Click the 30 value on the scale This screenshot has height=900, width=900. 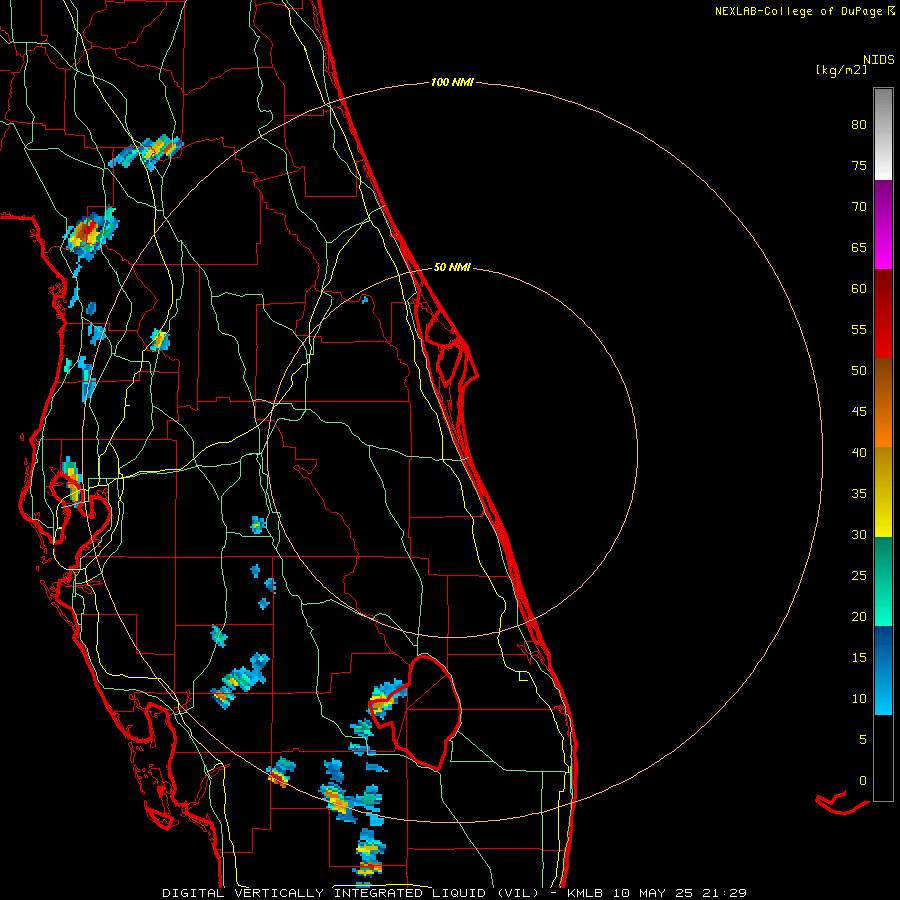coord(859,534)
